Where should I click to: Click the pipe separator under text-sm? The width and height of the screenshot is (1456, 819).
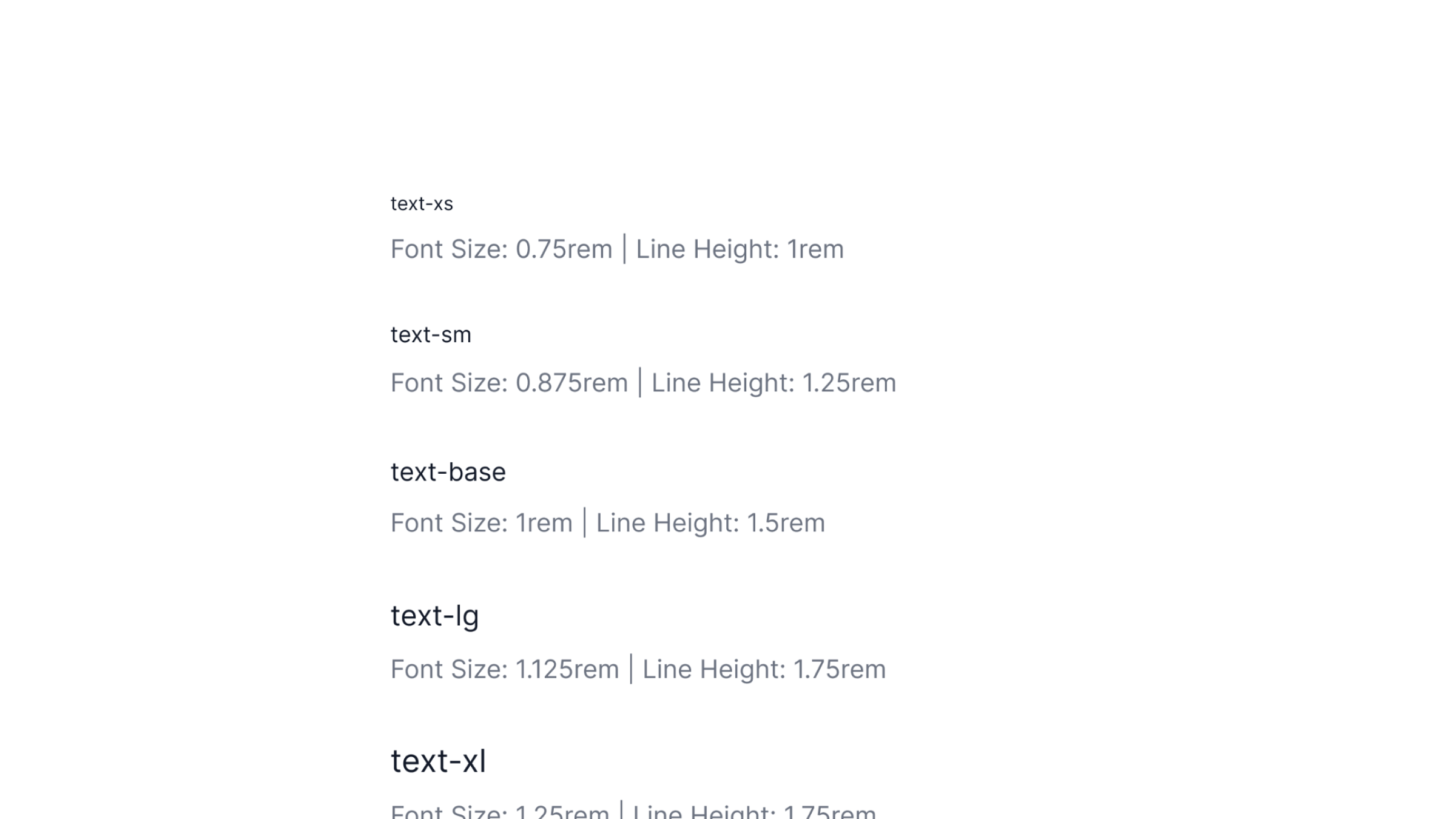coord(640,383)
